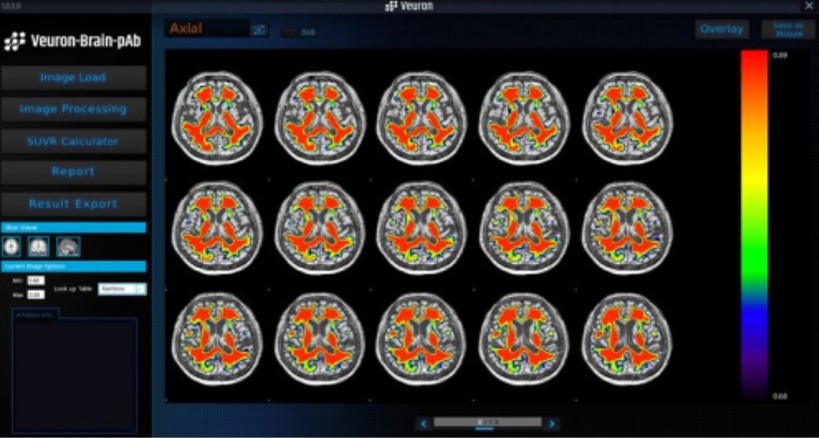
Task: Click the rainbow color scale bar
Action: click(753, 224)
